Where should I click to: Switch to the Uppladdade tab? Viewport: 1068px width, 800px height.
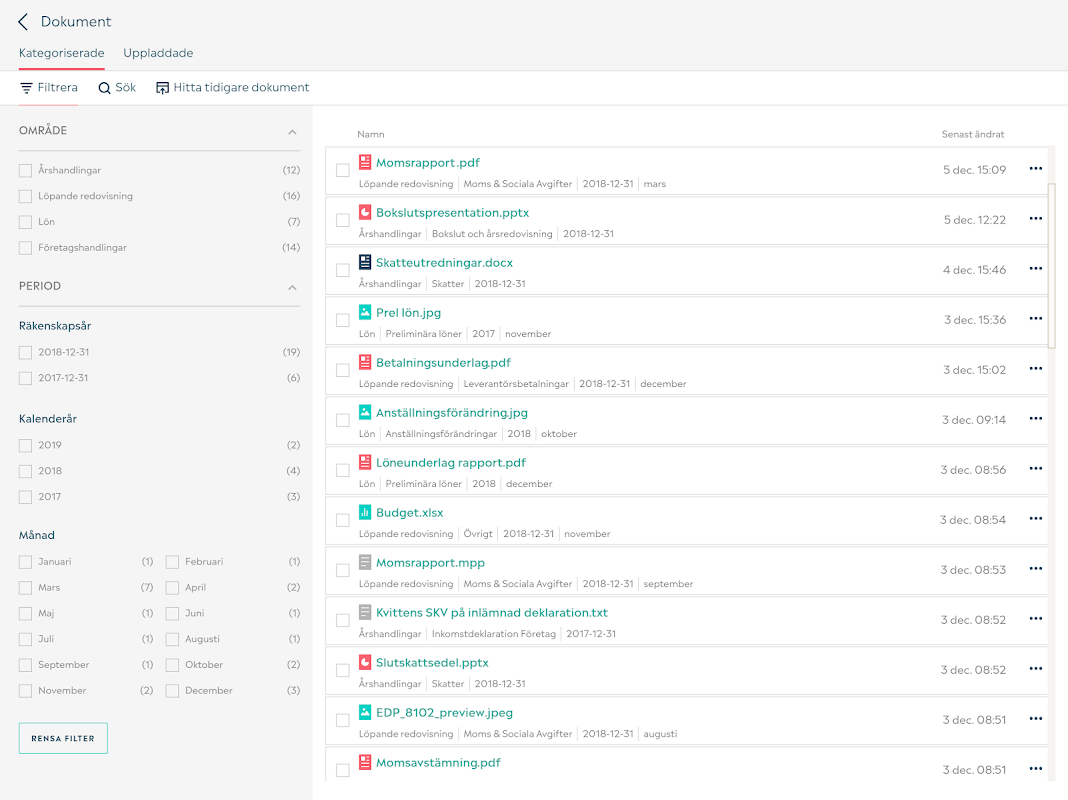coord(158,53)
